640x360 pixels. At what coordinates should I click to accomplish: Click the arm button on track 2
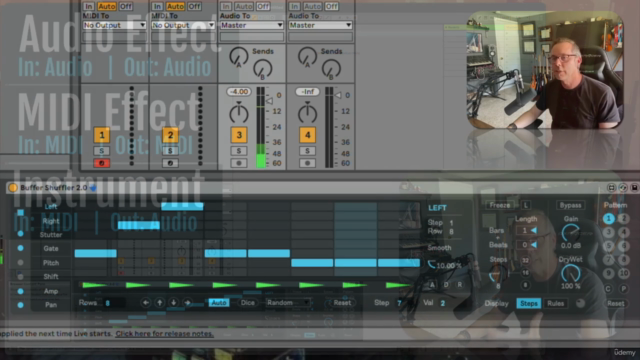170,163
